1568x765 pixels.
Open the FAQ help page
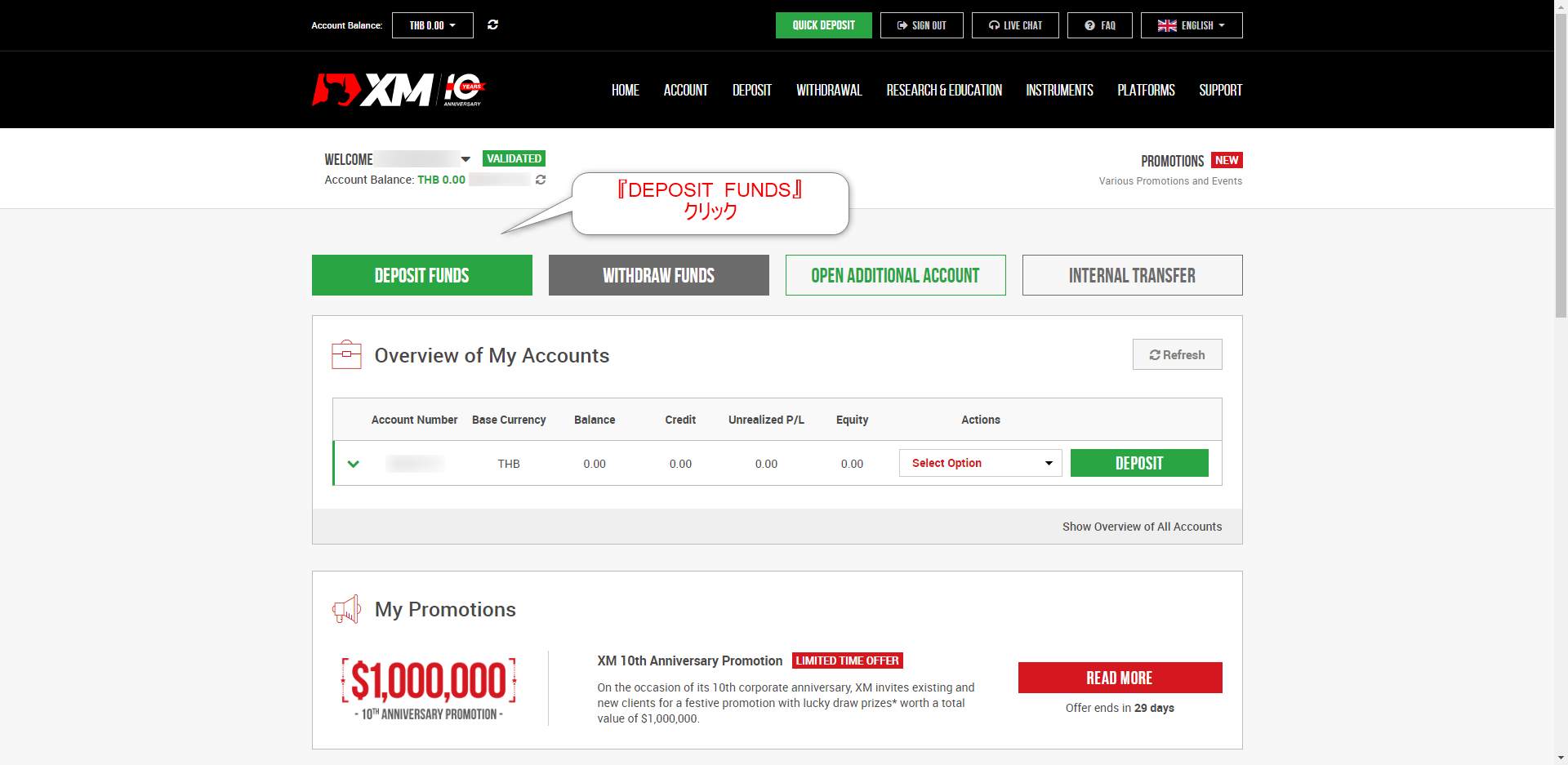(1100, 25)
